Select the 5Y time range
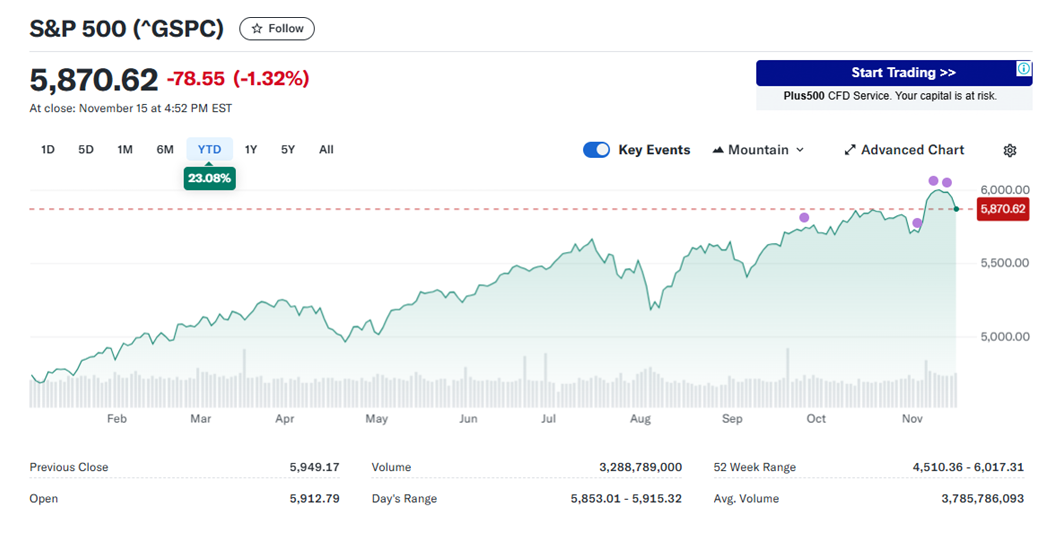The width and height of the screenshot is (1046, 543). coord(288,149)
